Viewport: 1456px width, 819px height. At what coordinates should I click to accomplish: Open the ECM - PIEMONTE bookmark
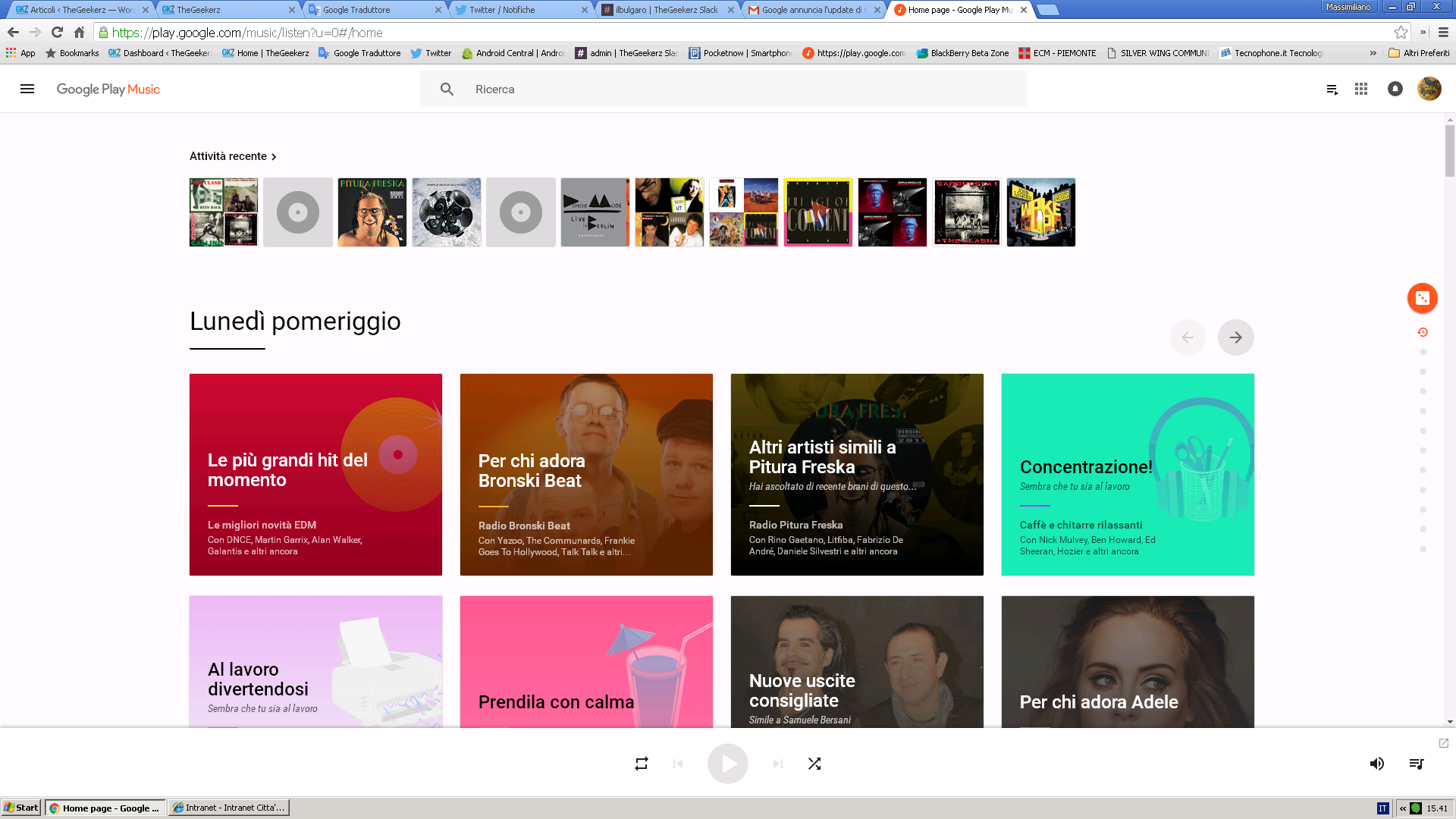coord(1057,53)
